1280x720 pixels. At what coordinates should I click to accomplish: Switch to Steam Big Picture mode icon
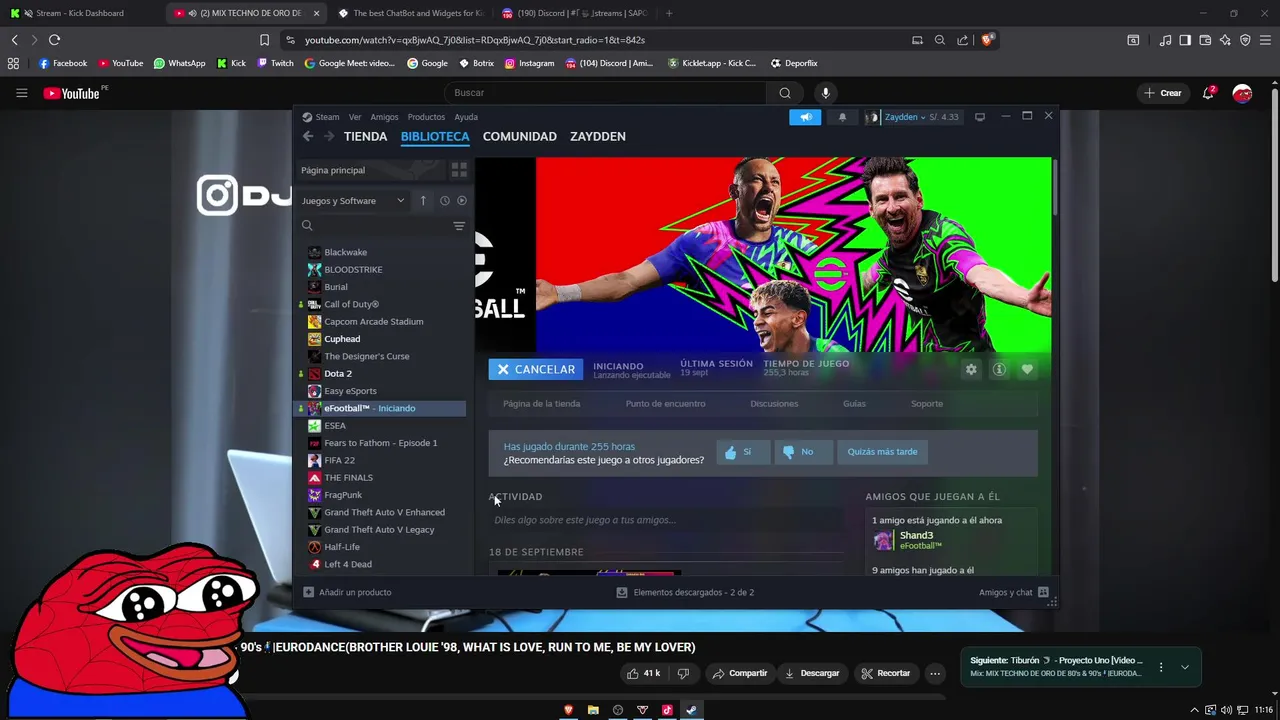(980, 117)
